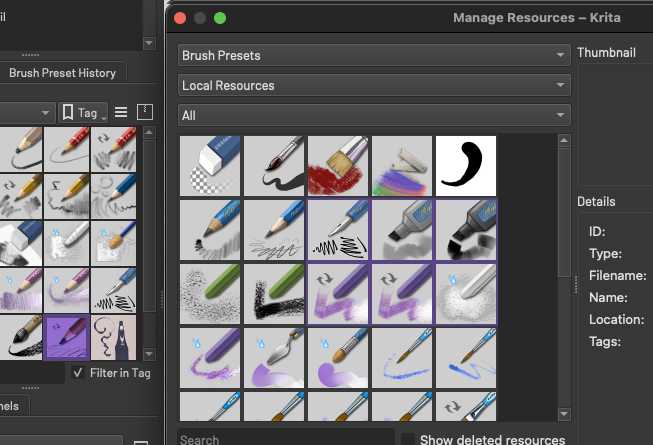The width and height of the screenshot is (653, 445).
Task: Enable Show deleted resources checkbox
Action: (x=408, y=440)
